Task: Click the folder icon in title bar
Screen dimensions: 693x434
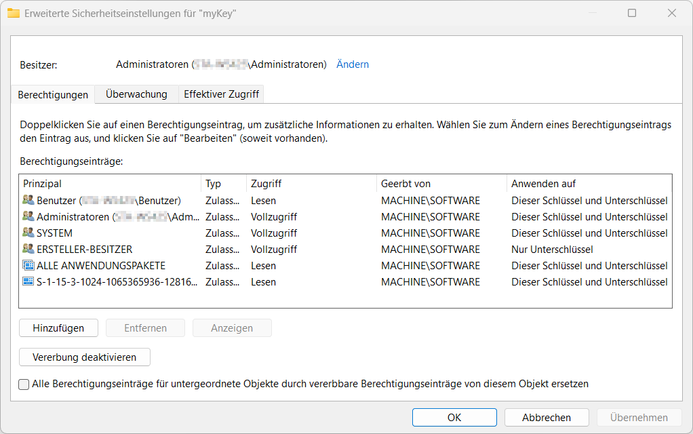Action: point(11,13)
